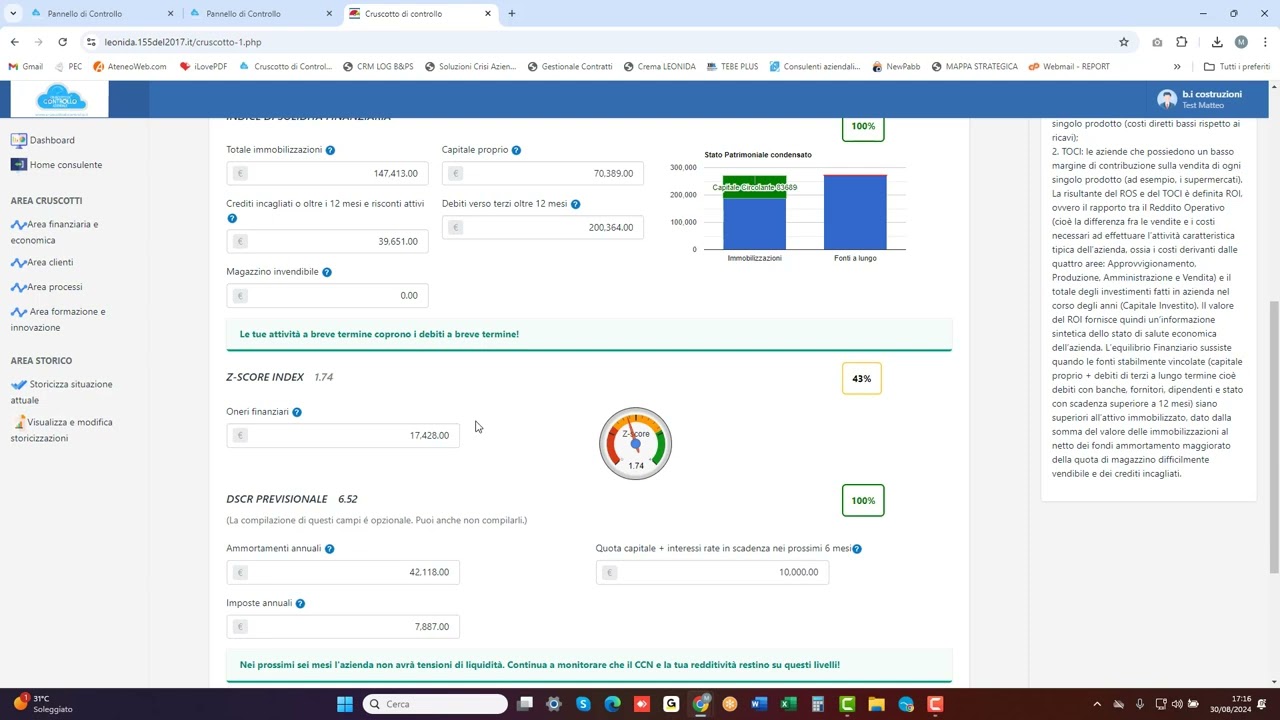Click info icon beside Debiti verso terzi

(x=576, y=204)
